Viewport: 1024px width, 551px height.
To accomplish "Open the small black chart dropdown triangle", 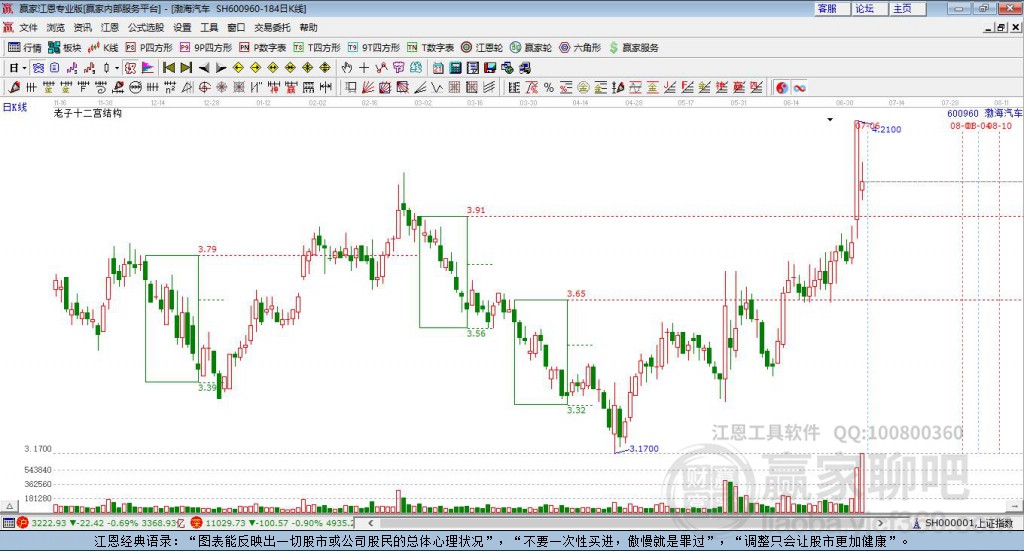I will click(x=830, y=119).
